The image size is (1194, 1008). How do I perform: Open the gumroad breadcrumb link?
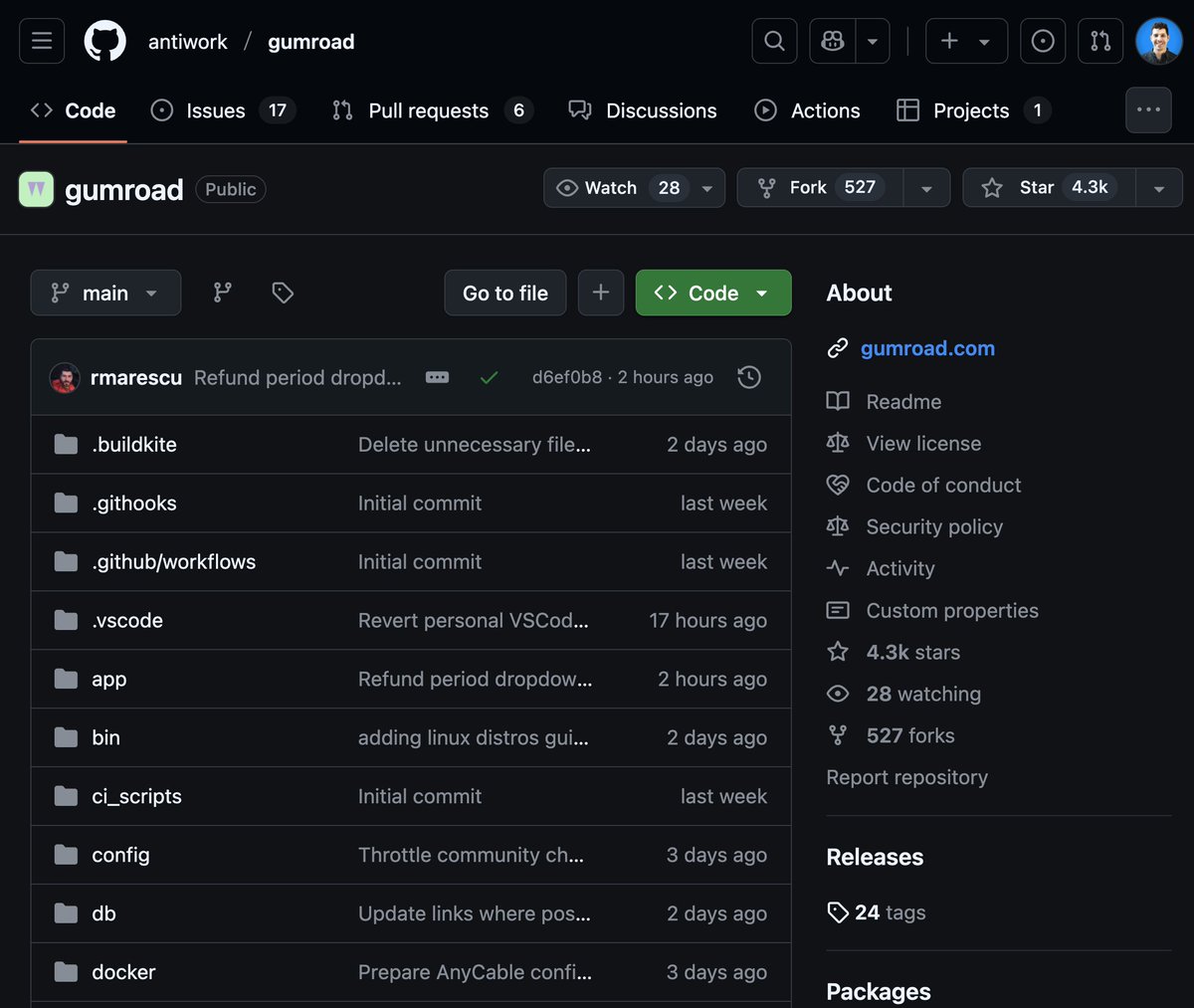pos(311,42)
